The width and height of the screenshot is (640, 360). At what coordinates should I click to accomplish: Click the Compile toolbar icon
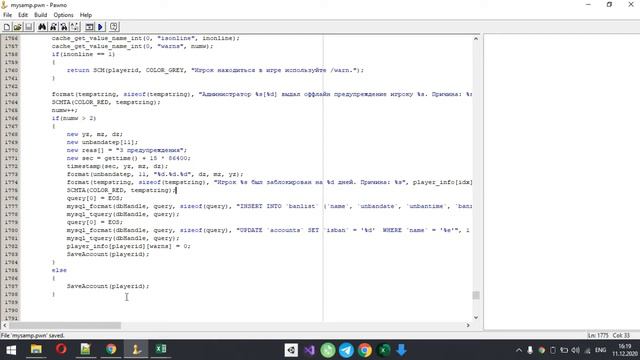[x=89, y=27]
